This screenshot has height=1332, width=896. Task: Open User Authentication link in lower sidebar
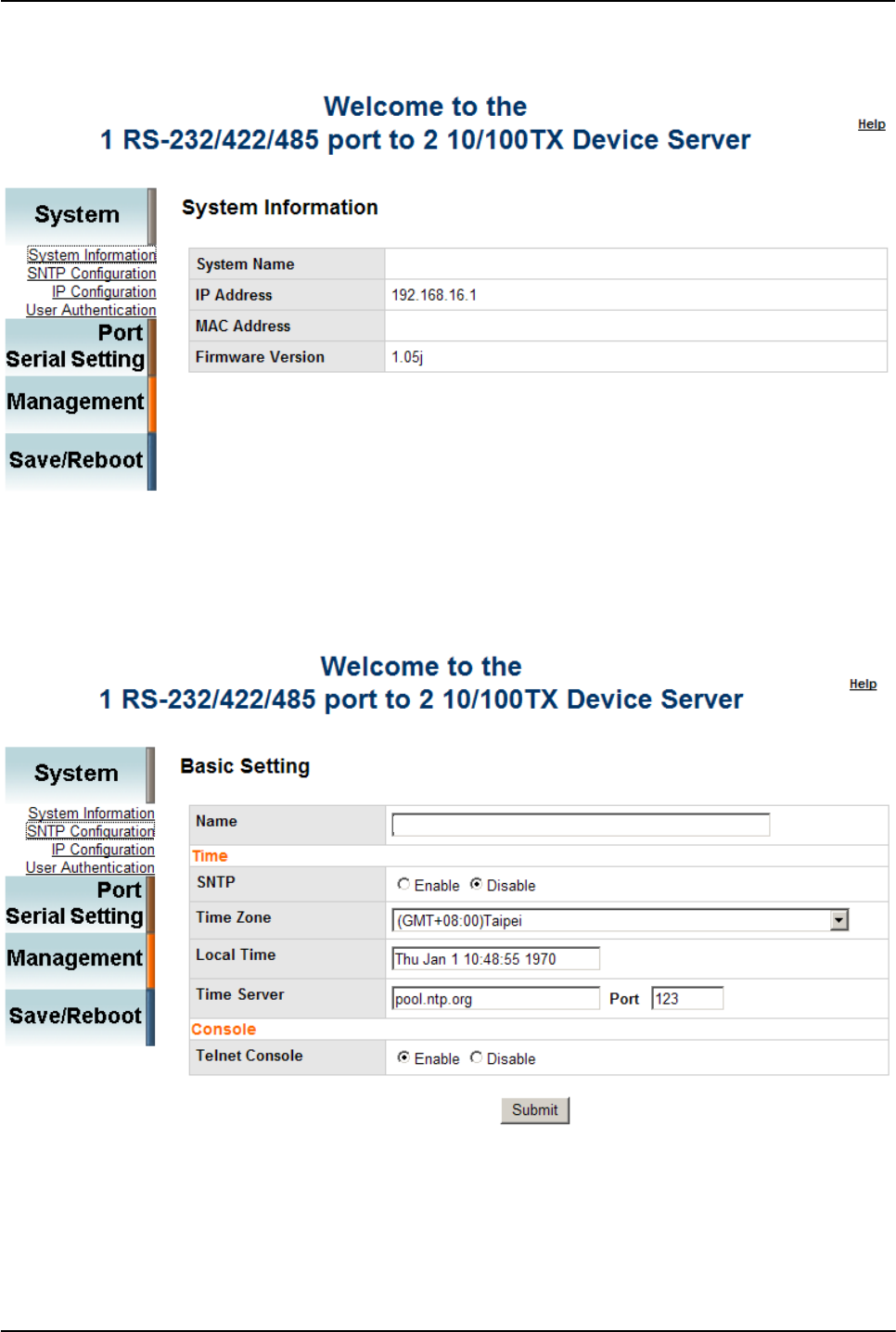[90, 867]
